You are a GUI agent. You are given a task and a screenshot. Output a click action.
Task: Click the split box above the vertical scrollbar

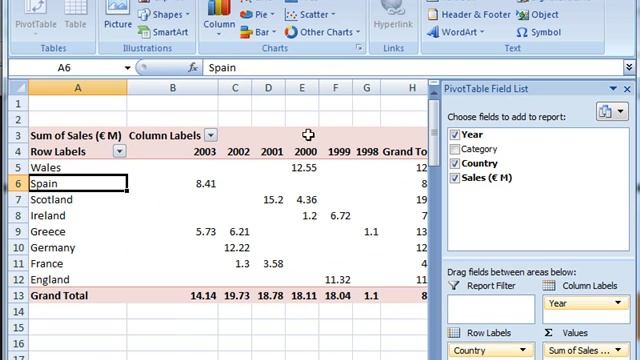coord(434,83)
